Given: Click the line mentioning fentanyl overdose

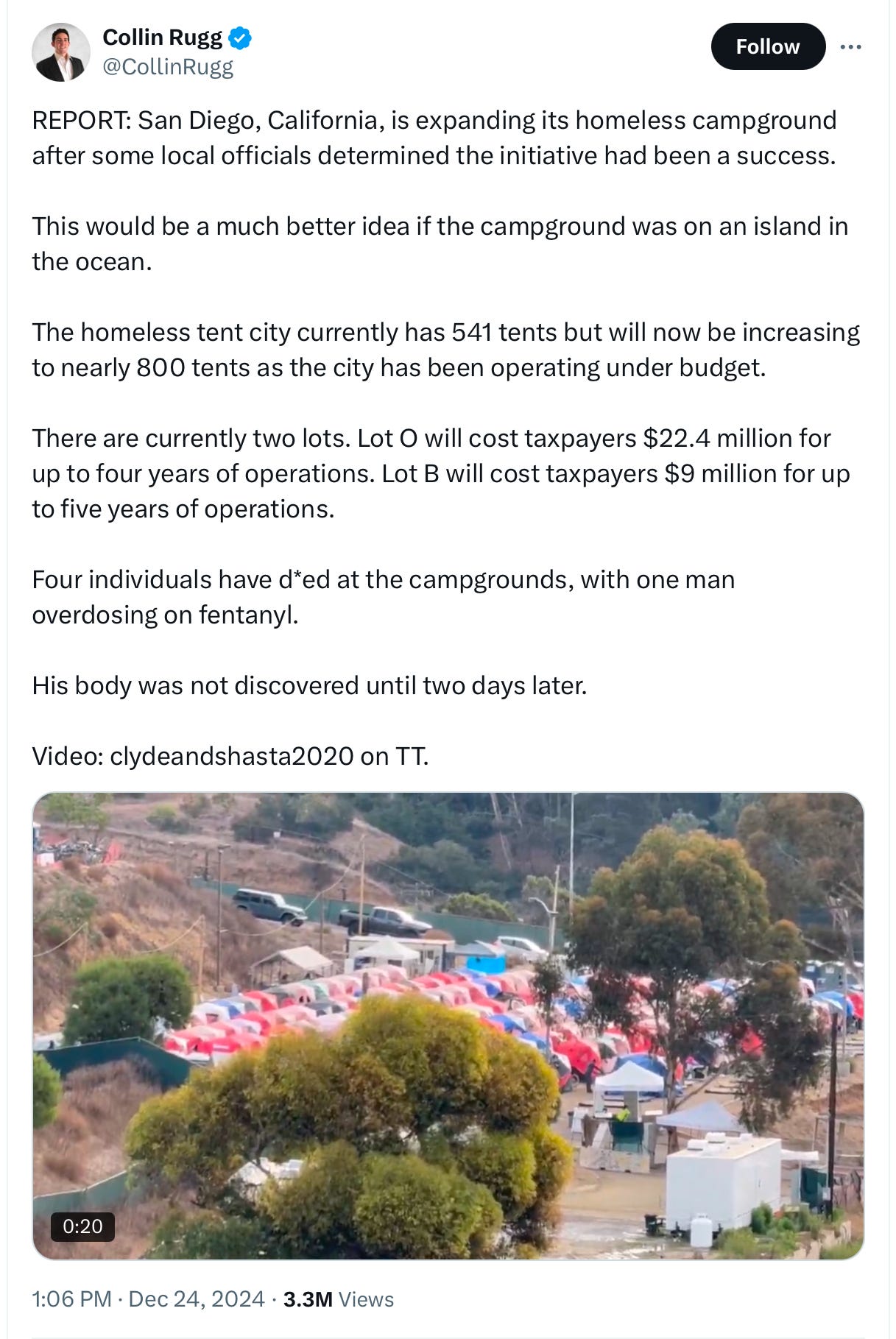Looking at the screenshot, I should point(383,597).
